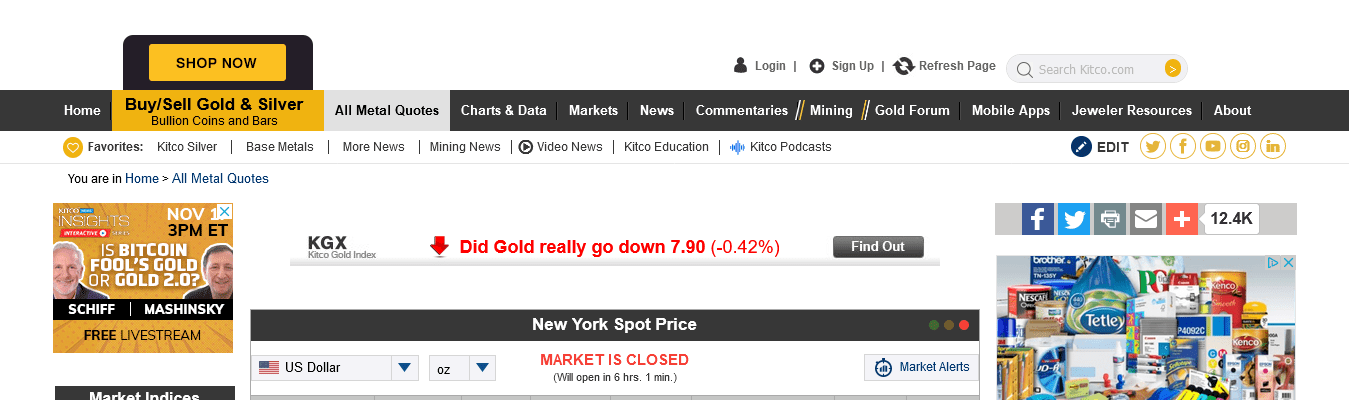
Task: Open the US Dollar currency dropdown
Action: click(x=404, y=368)
